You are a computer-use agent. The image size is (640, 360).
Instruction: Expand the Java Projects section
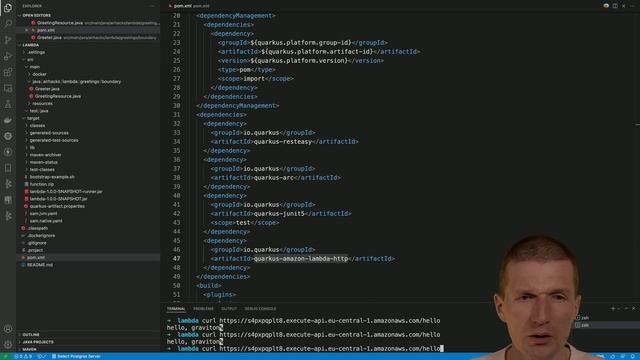click(38, 342)
